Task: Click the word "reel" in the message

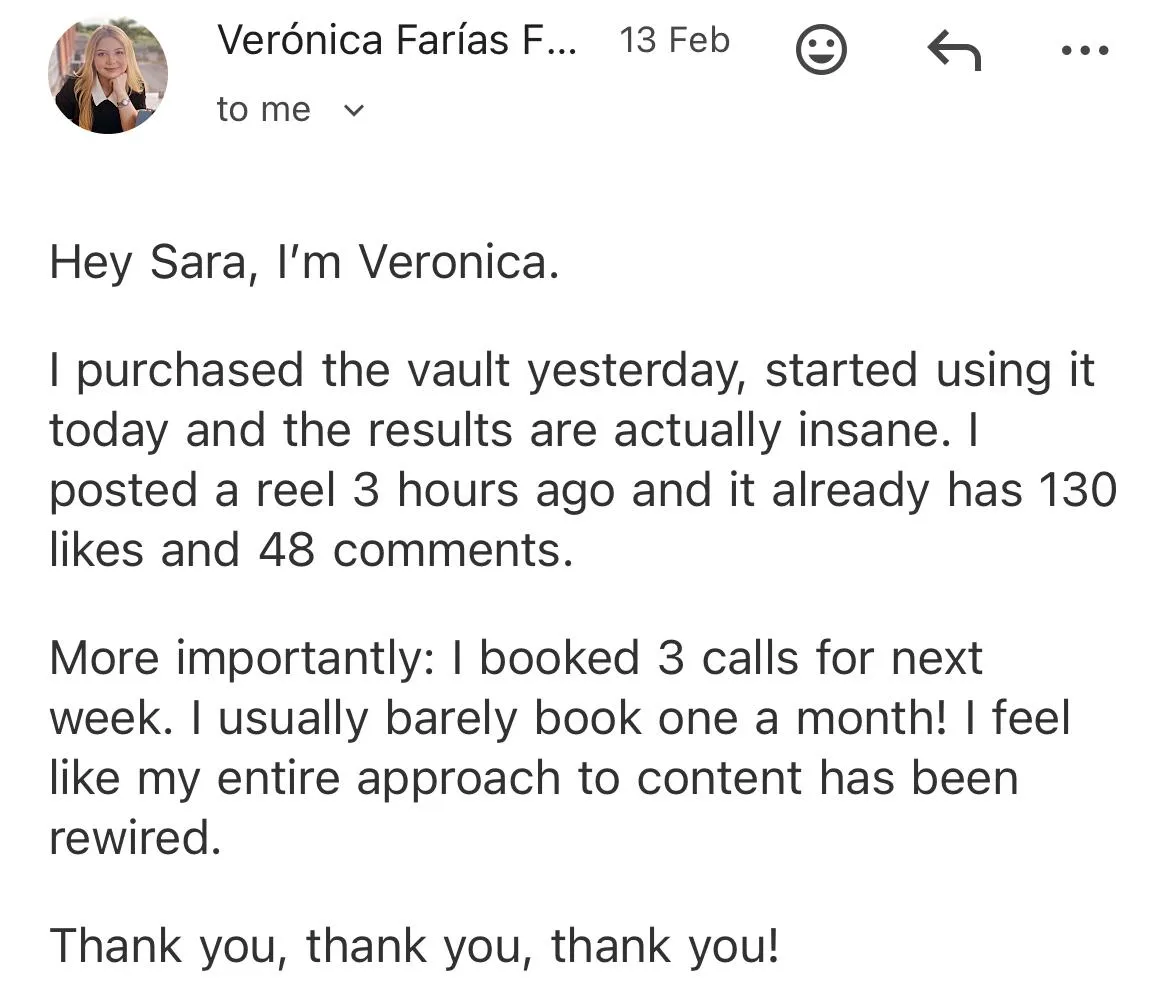Action: [x=295, y=491]
